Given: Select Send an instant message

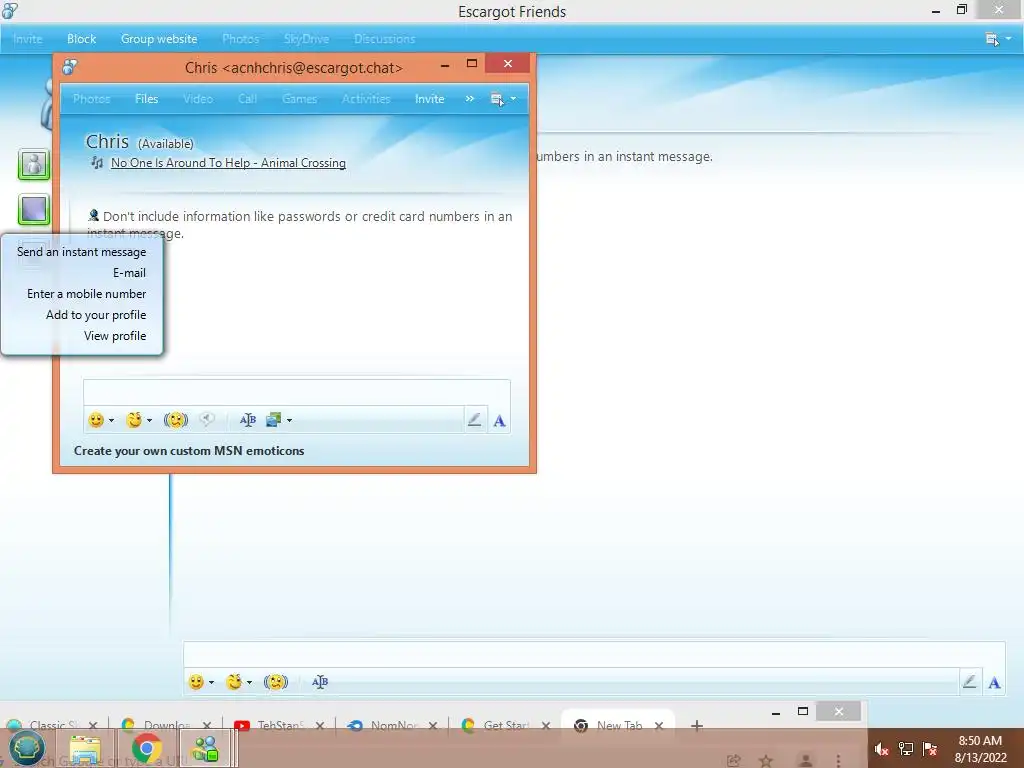Looking at the screenshot, I should [x=82, y=251].
